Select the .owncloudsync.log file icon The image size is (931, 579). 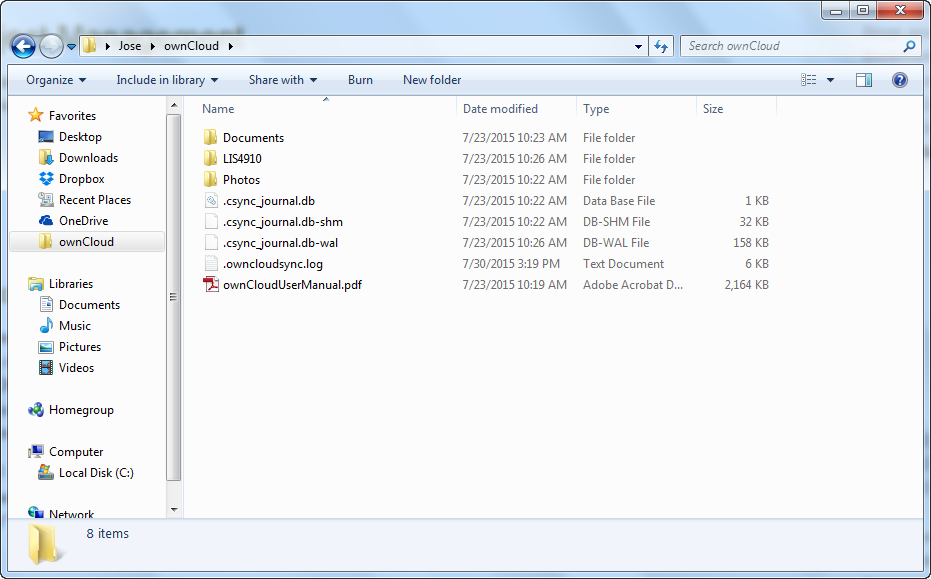[211, 264]
